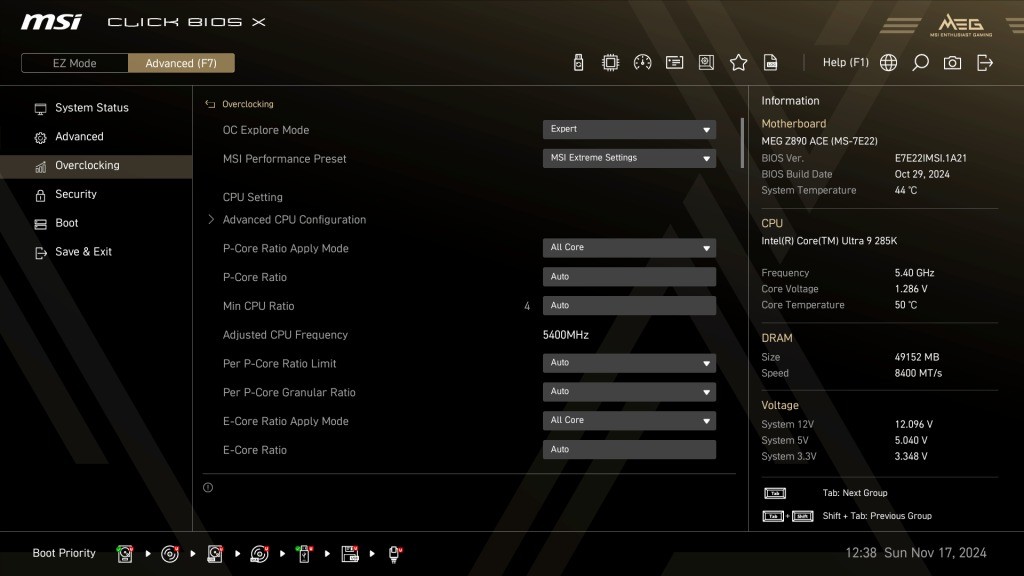This screenshot has width=1024, height=576.
Task: Open P-Core Ratio Apply Mode dropdown
Action: pos(629,248)
